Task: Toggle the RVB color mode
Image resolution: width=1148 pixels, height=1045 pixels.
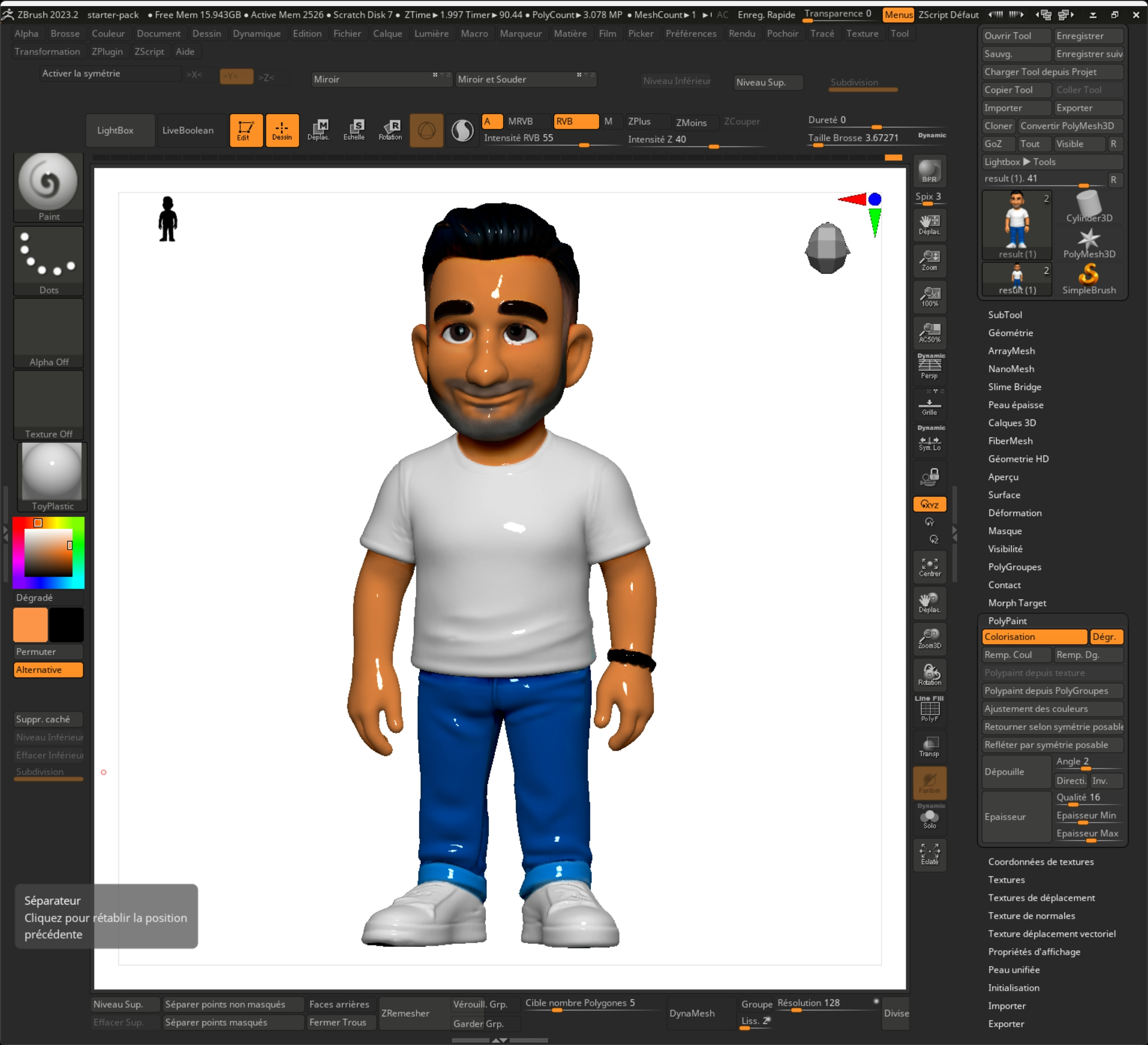Action: (575, 121)
